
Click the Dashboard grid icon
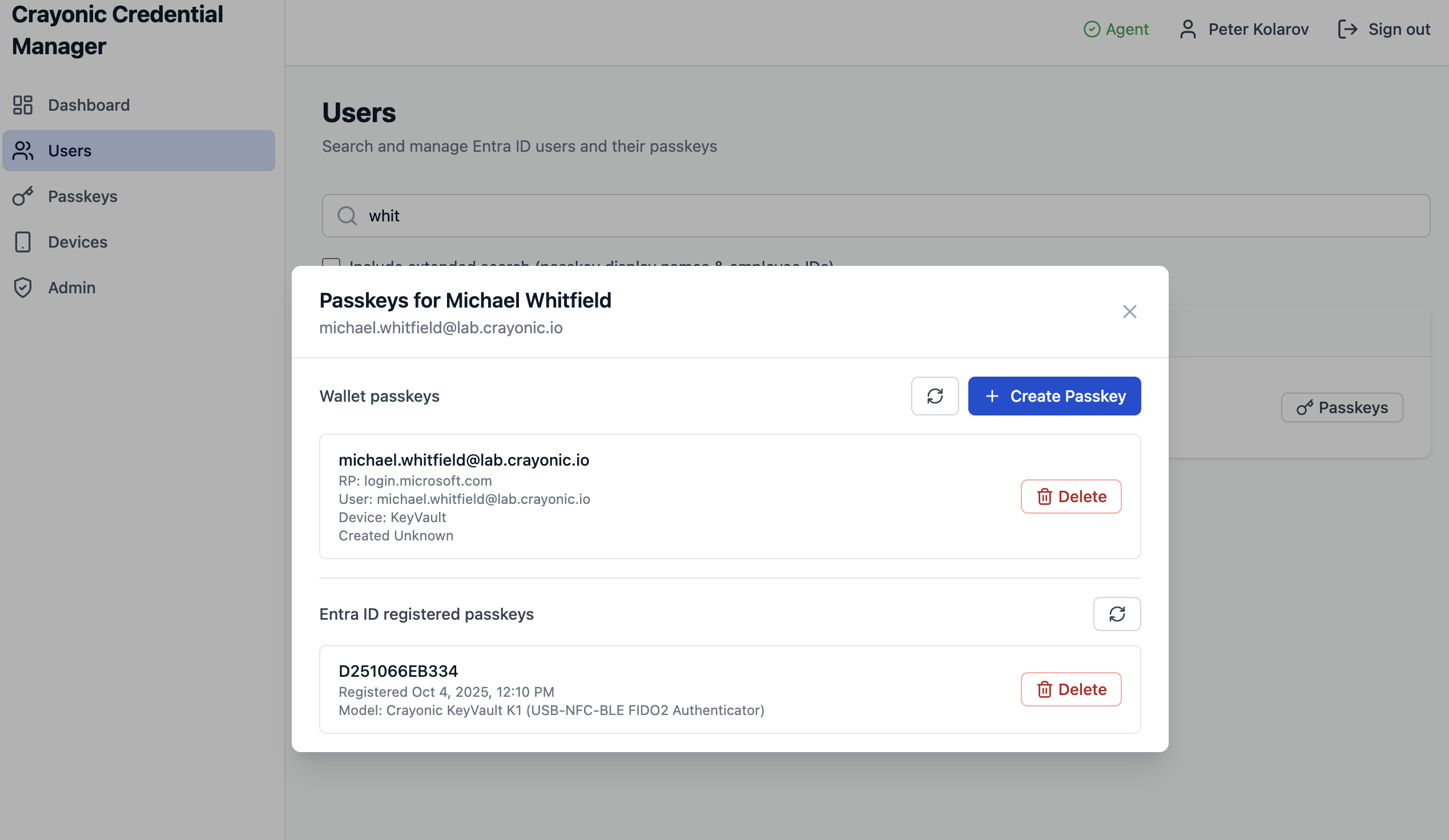pyautogui.click(x=23, y=105)
